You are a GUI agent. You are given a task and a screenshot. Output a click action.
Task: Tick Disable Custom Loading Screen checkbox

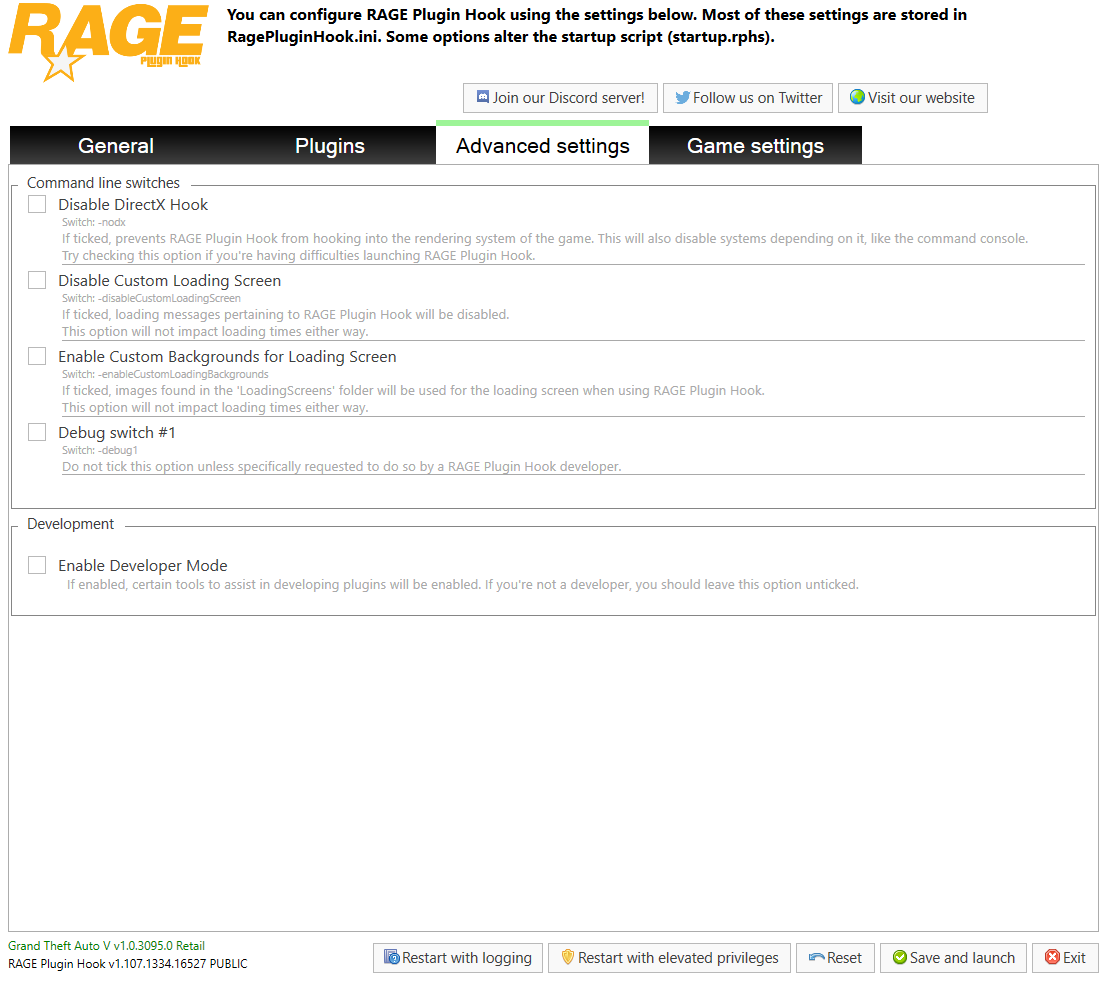point(37,280)
